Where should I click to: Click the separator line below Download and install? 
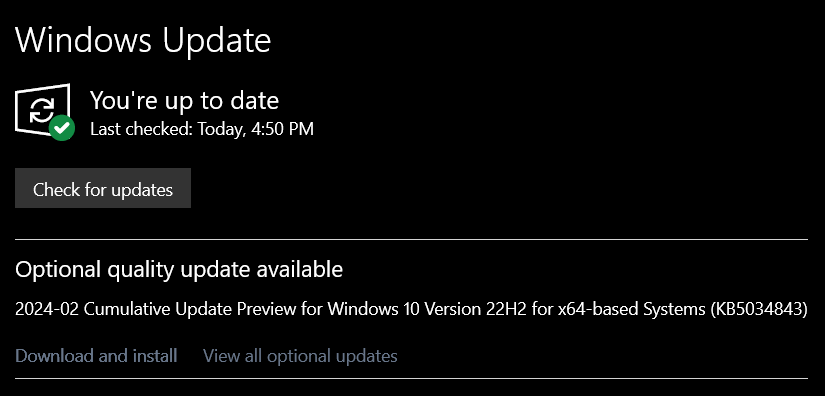(x=411, y=378)
